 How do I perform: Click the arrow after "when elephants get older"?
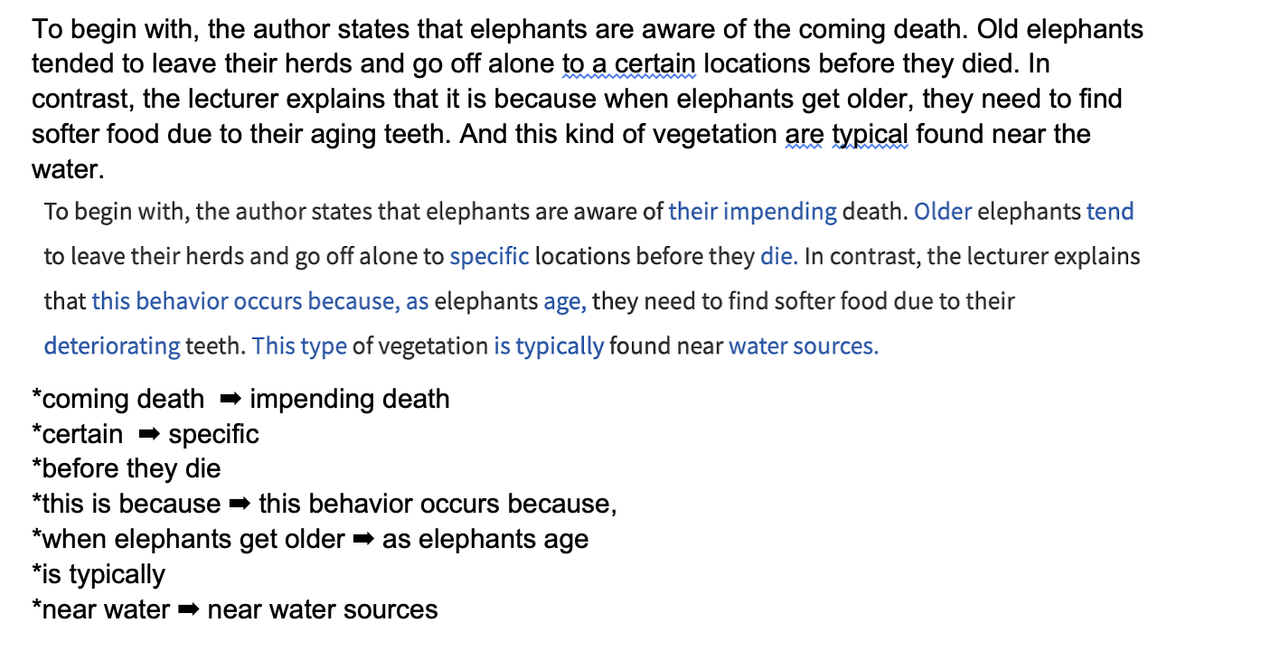coord(363,540)
